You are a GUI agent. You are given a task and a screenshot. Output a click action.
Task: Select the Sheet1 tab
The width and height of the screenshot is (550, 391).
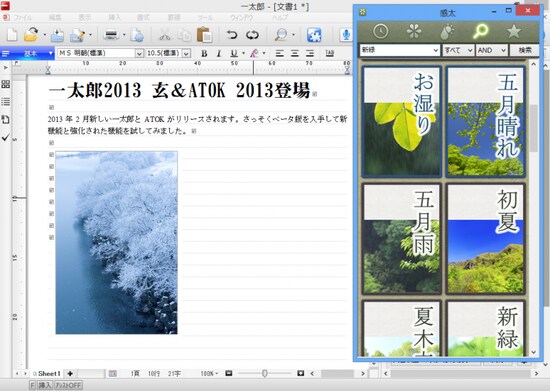(x=47, y=373)
